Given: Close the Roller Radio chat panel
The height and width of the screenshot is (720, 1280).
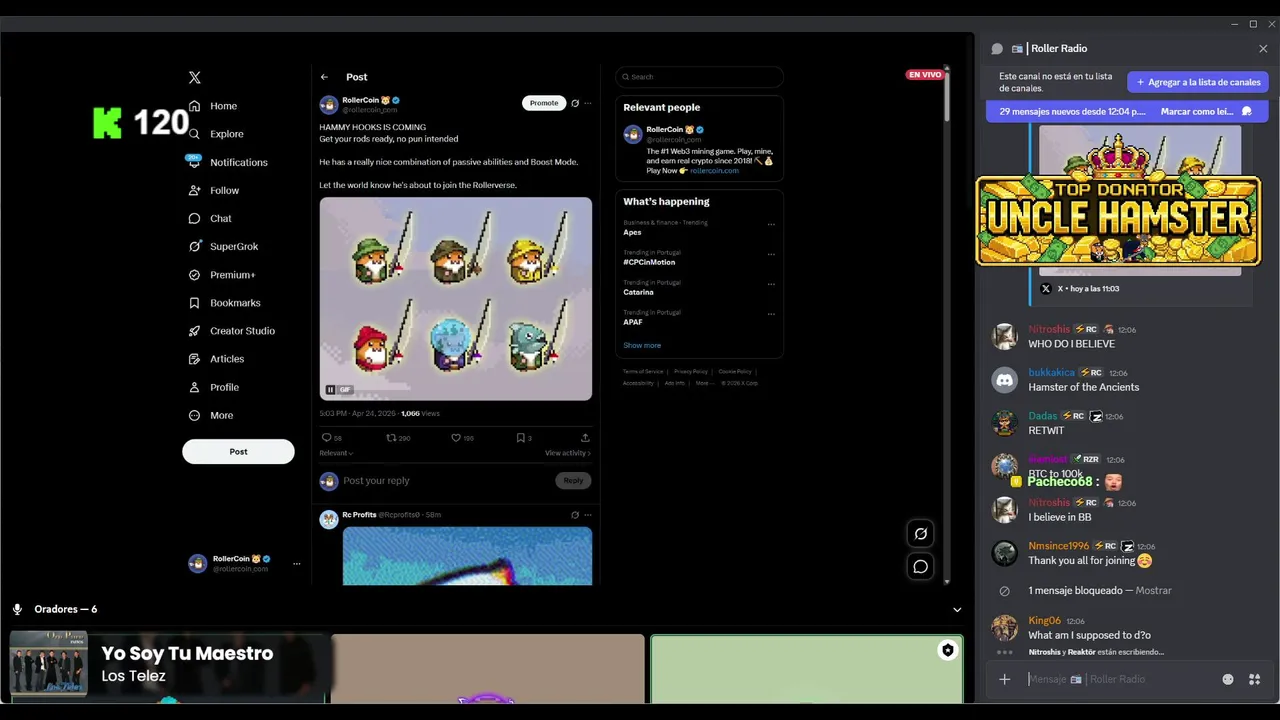Looking at the screenshot, I should click(1263, 48).
